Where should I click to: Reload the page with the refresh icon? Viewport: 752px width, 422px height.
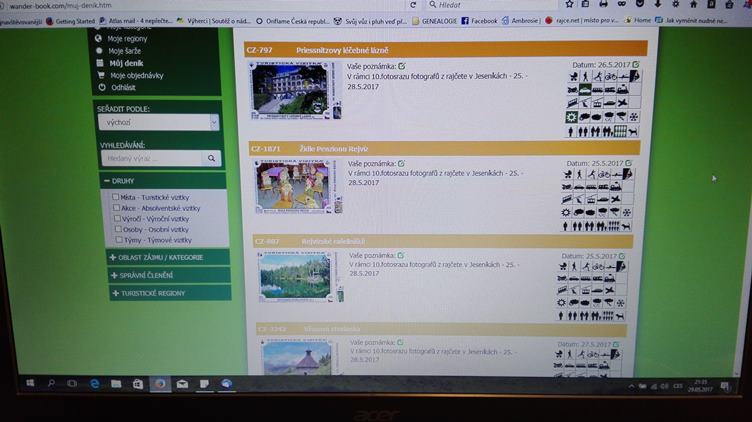coord(413,5)
